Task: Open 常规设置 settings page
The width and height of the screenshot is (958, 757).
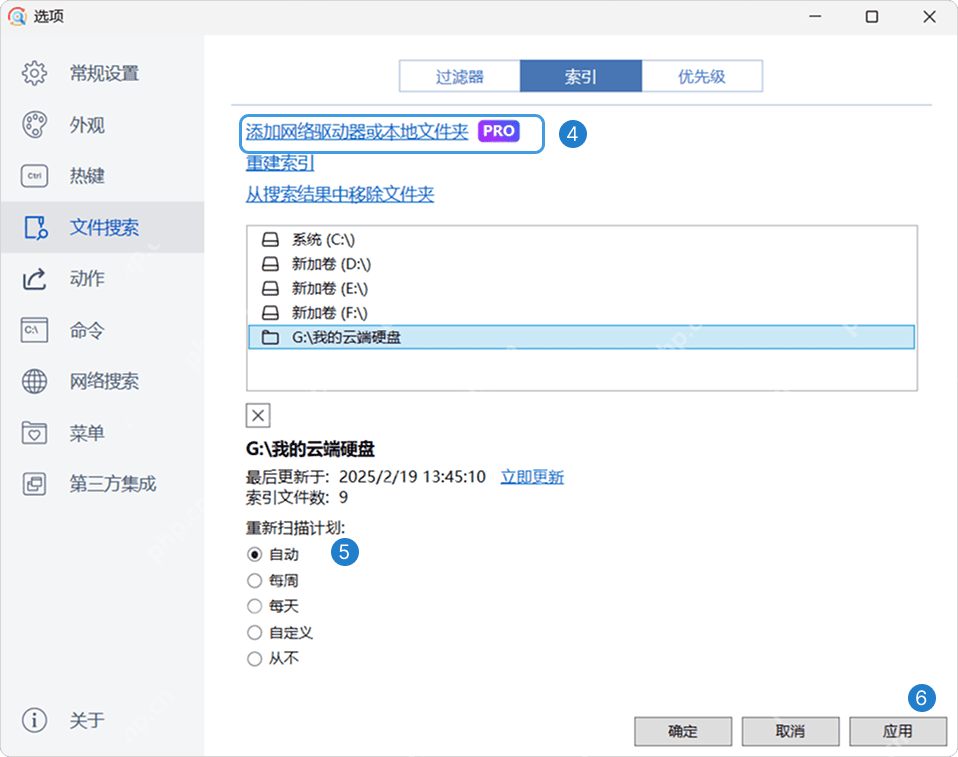Action: click(x=102, y=73)
